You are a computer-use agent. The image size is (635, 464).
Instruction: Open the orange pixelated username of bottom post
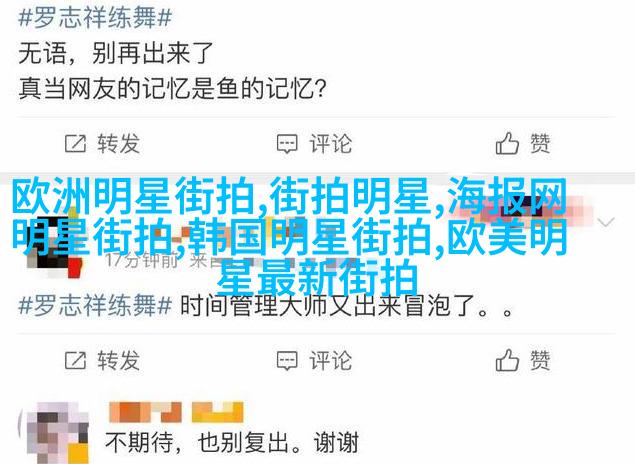pos(145,413)
